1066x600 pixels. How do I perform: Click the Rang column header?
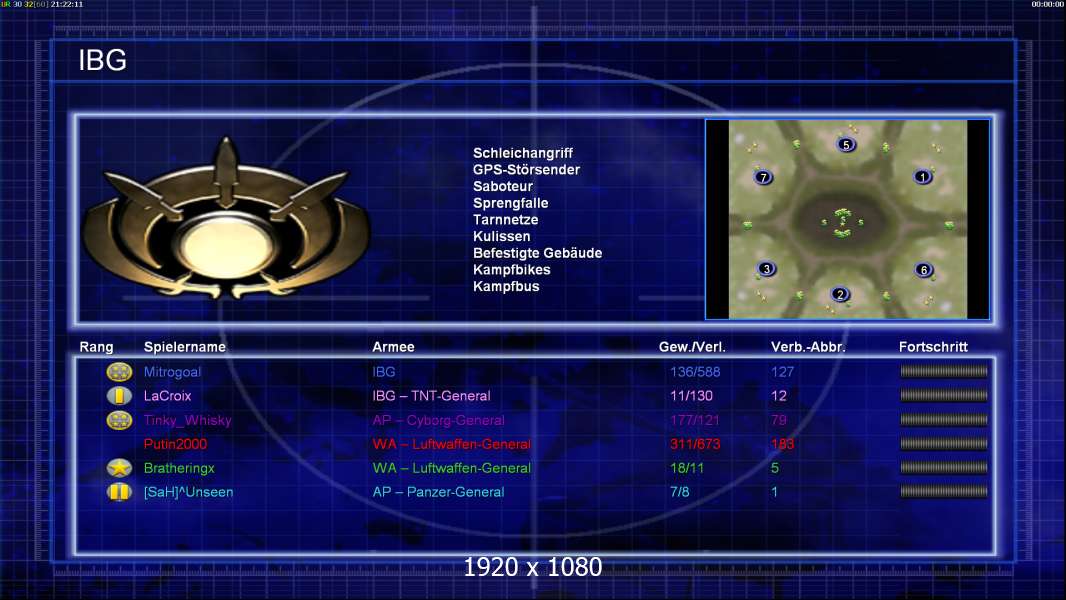point(97,347)
